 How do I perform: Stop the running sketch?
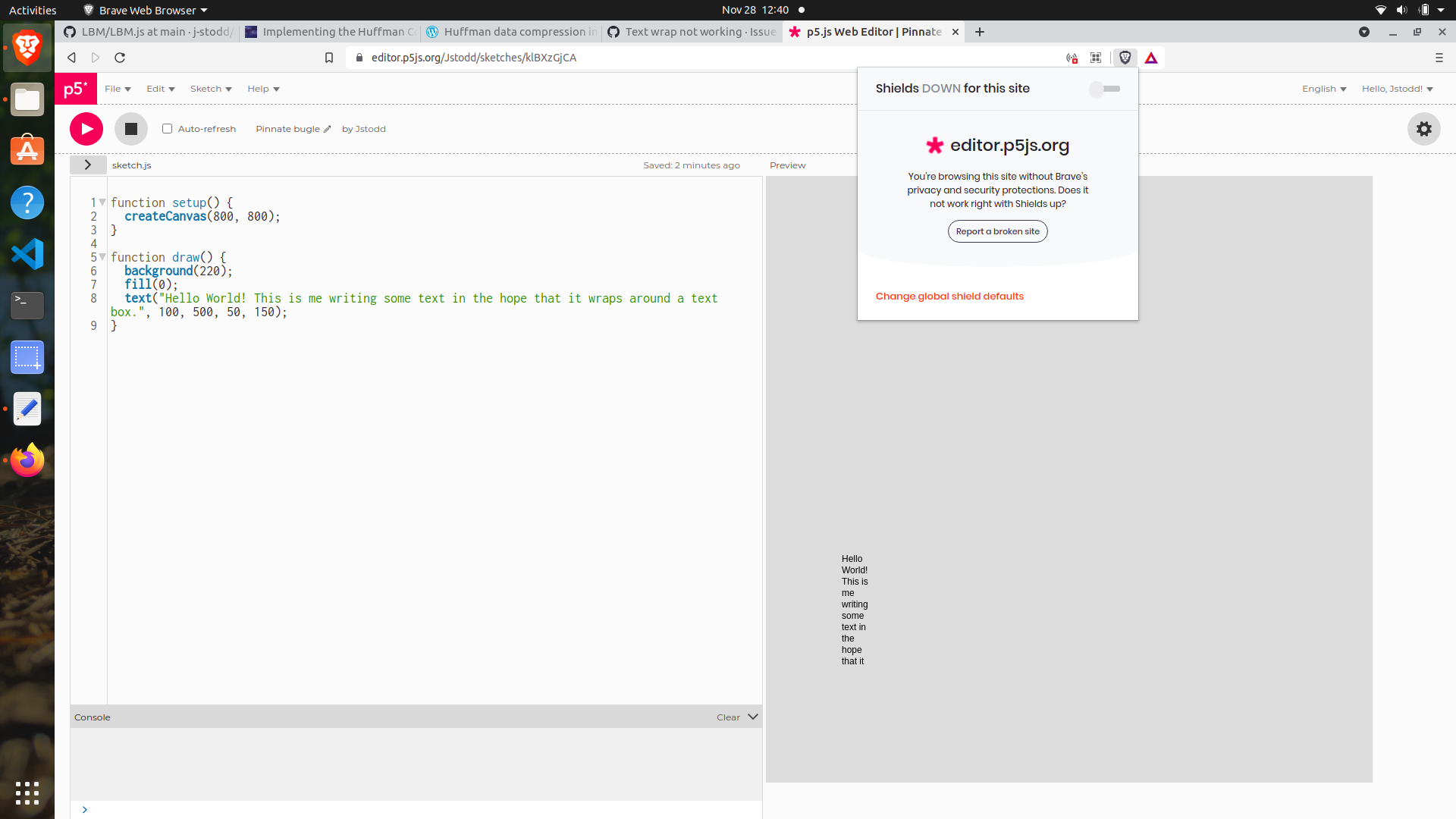[130, 128]
